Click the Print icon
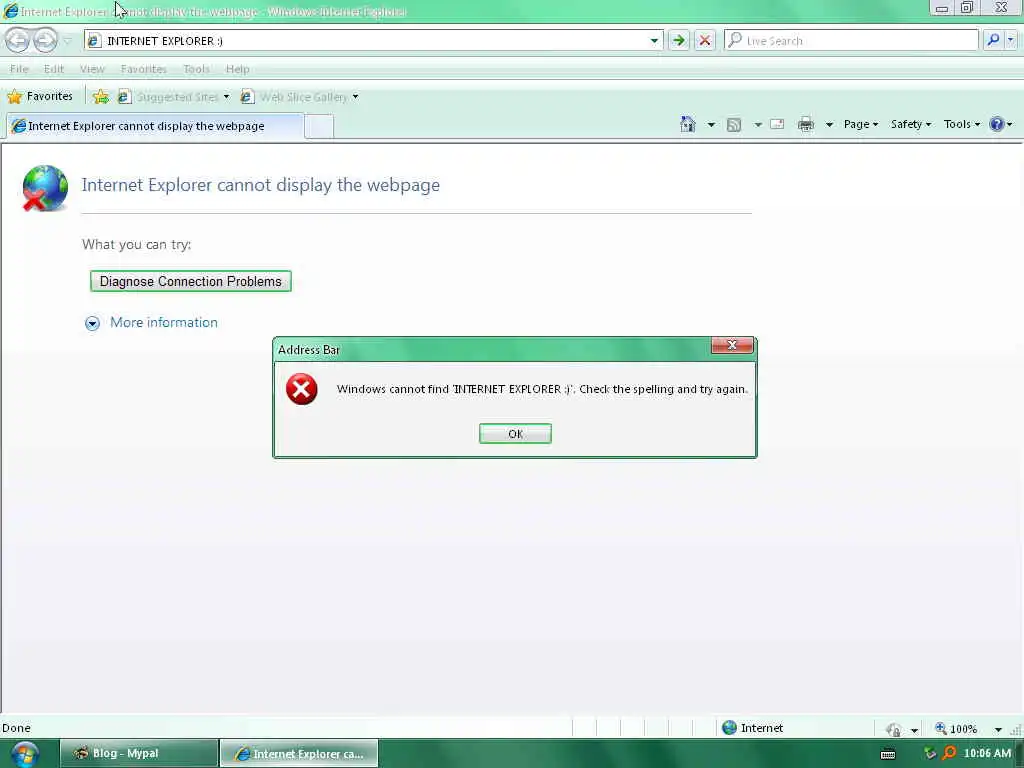The width and height of the screenshot is (1024, 768). pos(806,124)
